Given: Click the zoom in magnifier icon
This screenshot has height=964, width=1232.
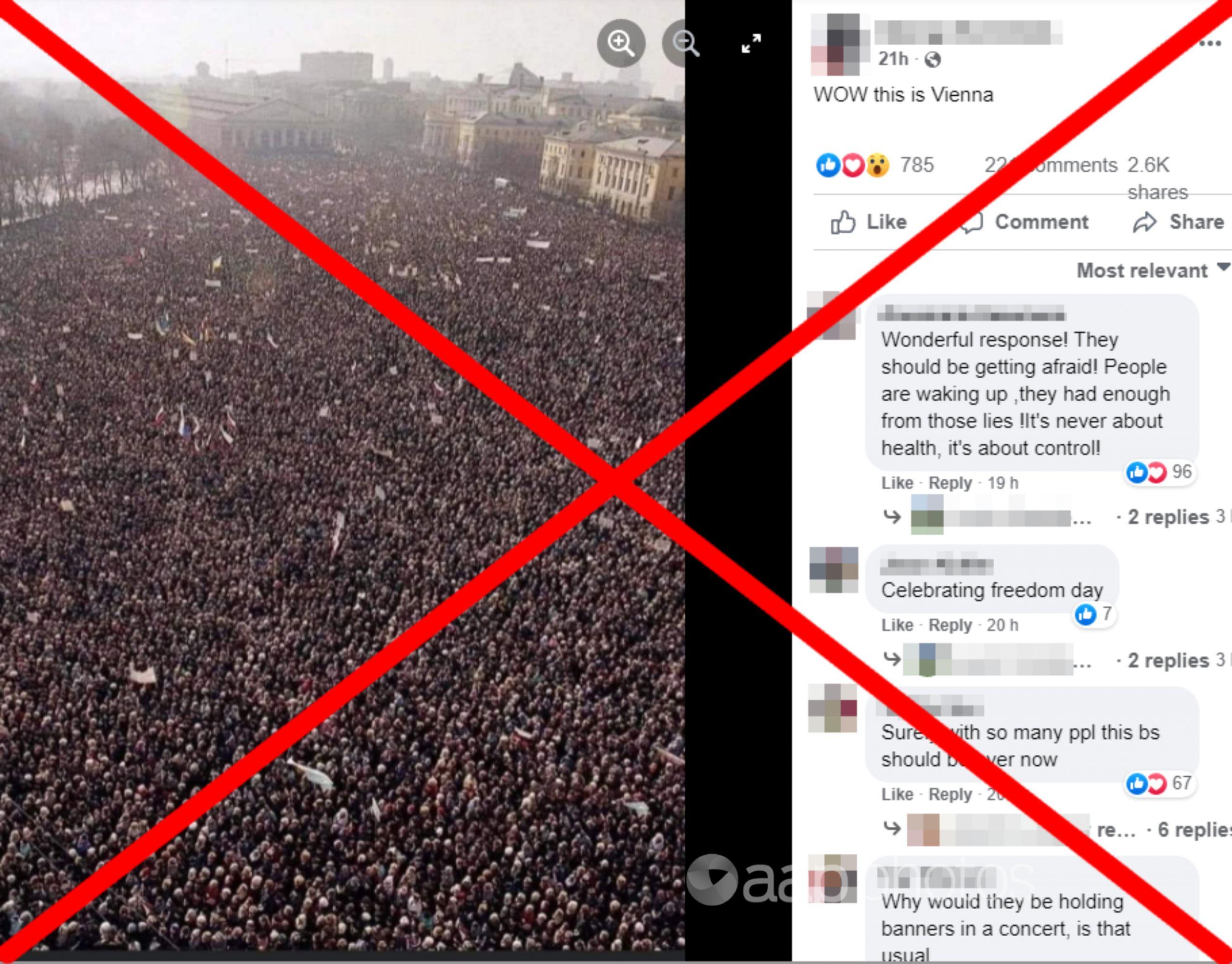Looking at the screenshot, I should click(621, 43).
